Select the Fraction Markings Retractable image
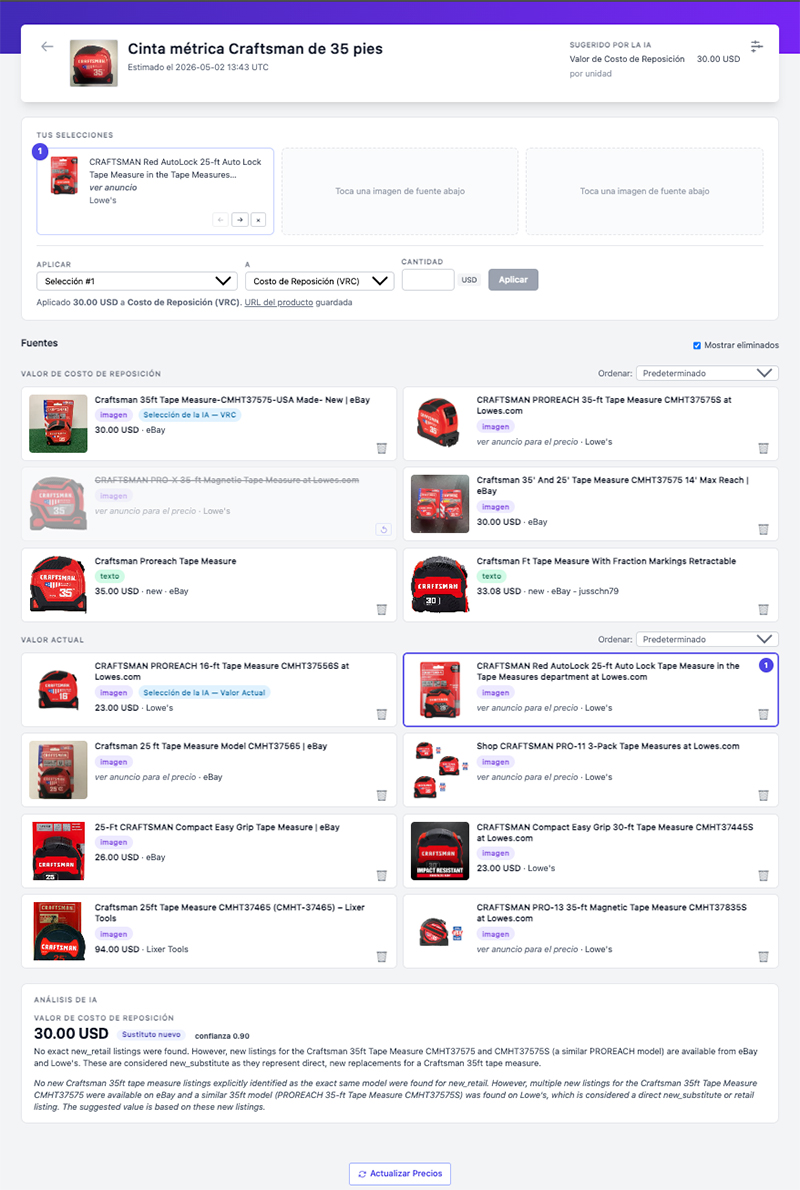 pyautogui.click(x=440, y=584)
